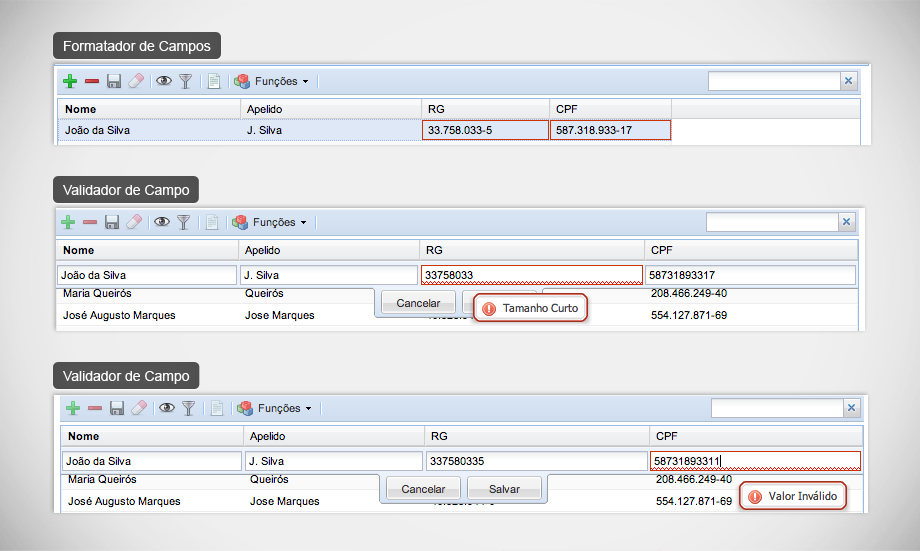Click the save disk icon in Formatador de Campos toolbar
920x551 pixels.
pos(114,81)
